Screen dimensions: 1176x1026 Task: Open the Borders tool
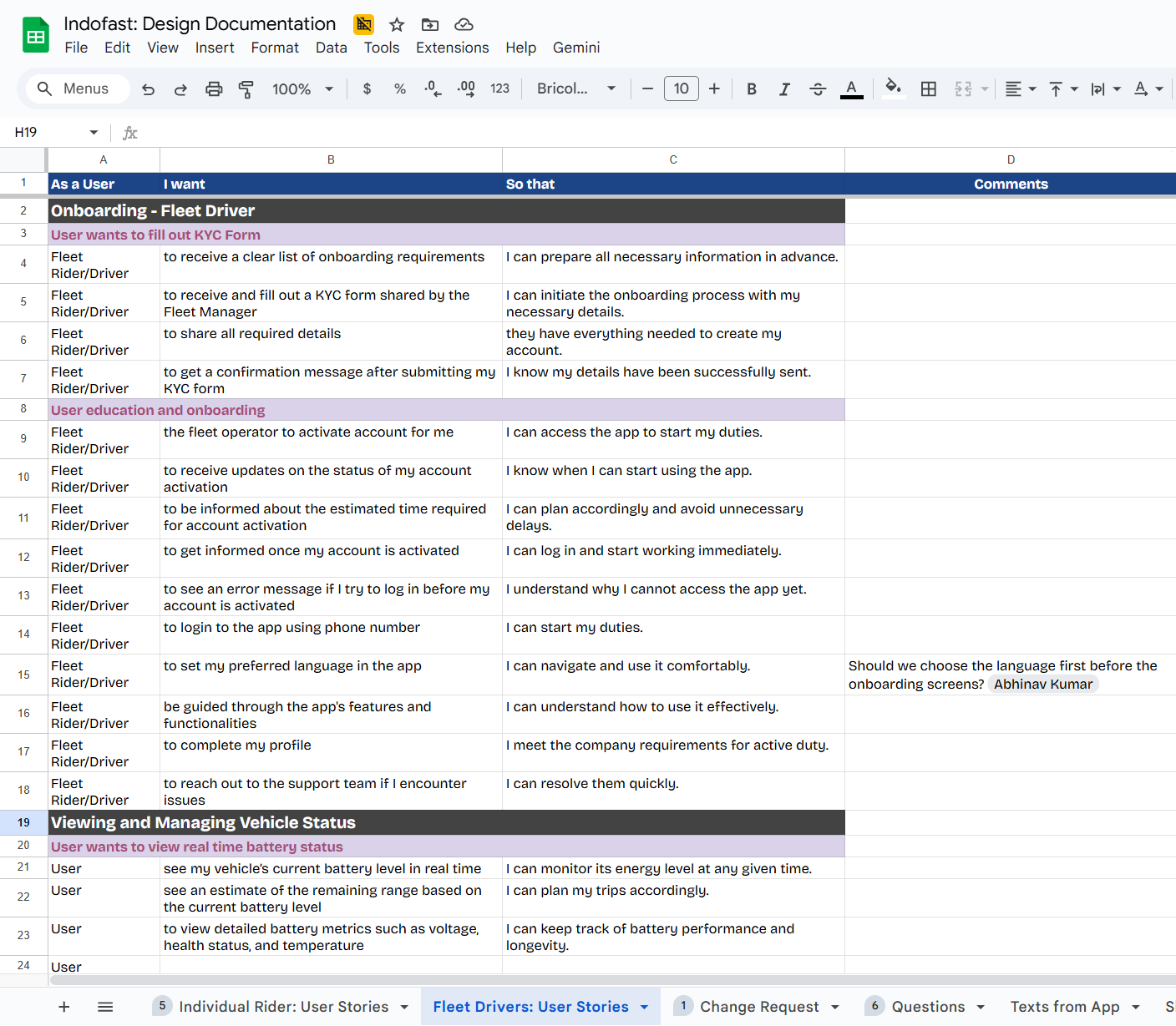click(928, 89)
